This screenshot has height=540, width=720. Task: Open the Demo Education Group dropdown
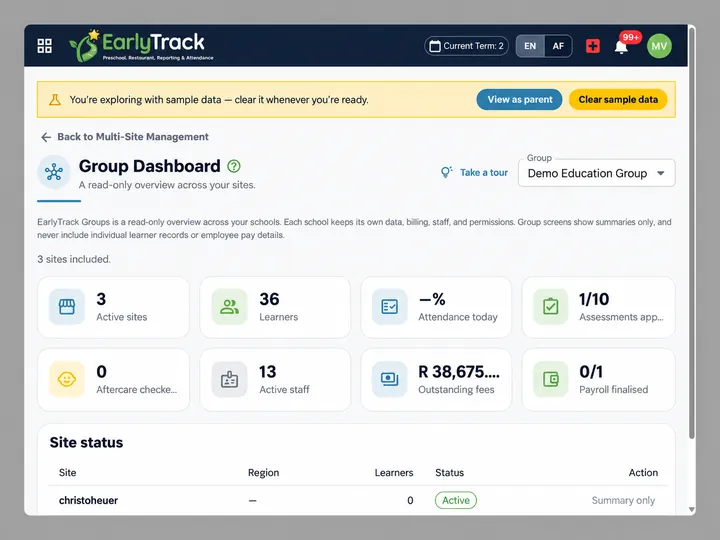tap(596, 173)
